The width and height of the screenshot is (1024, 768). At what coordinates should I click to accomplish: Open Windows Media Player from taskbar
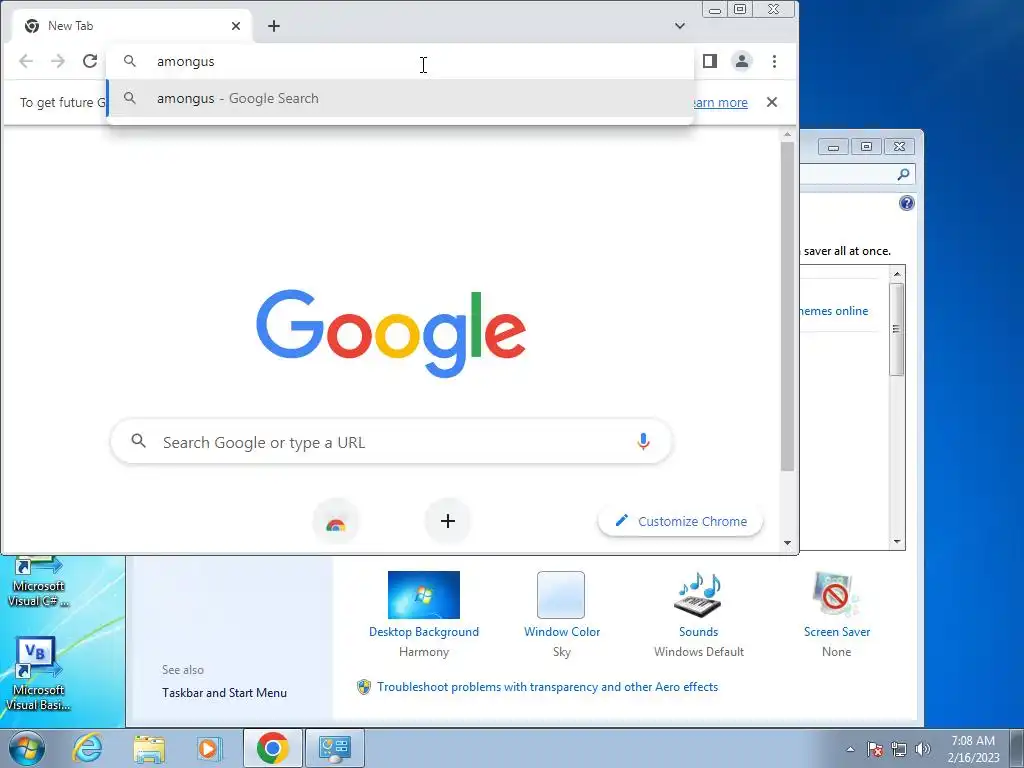pos(209,748)
